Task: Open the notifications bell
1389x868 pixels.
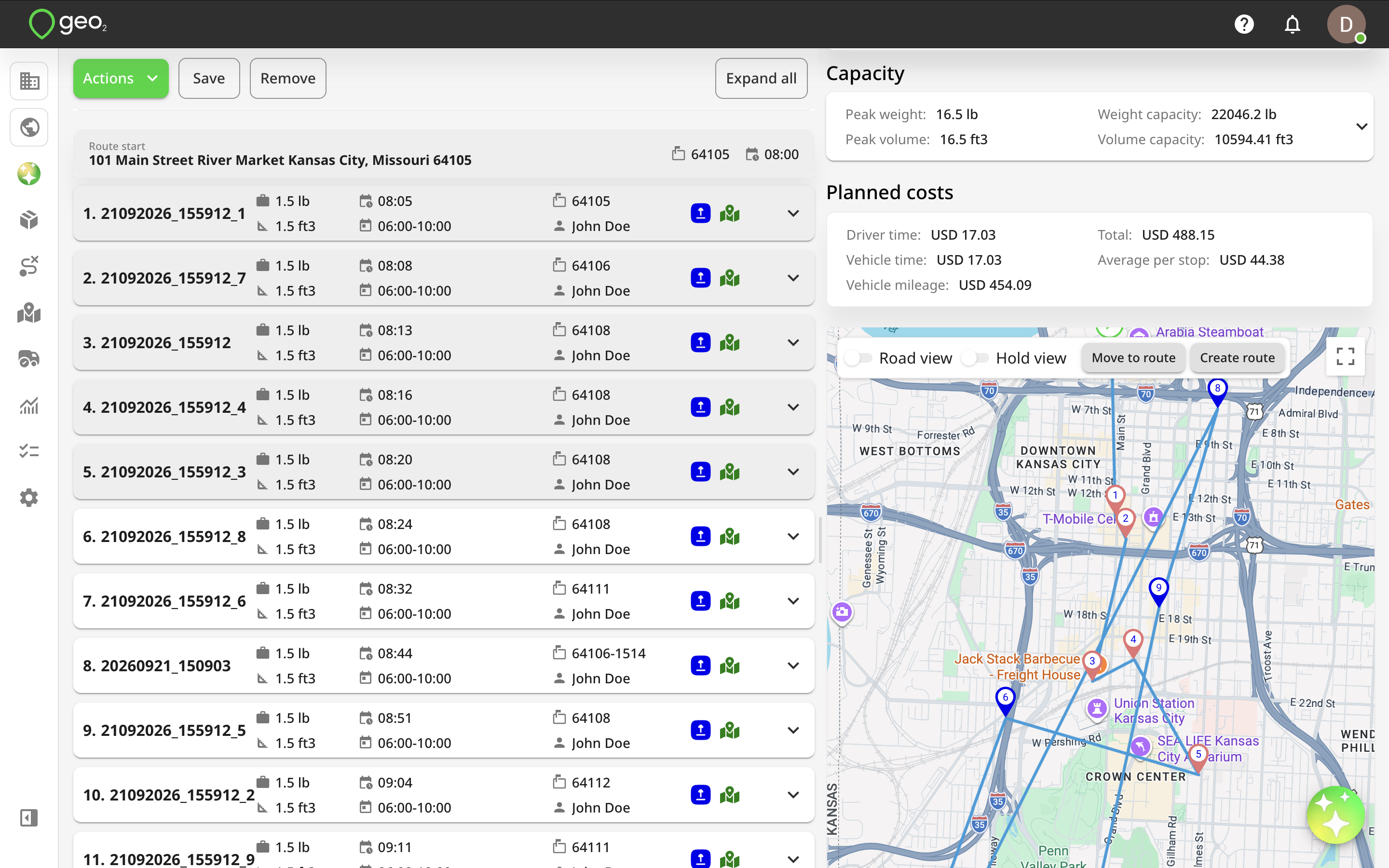Action: pos(1292,24)
